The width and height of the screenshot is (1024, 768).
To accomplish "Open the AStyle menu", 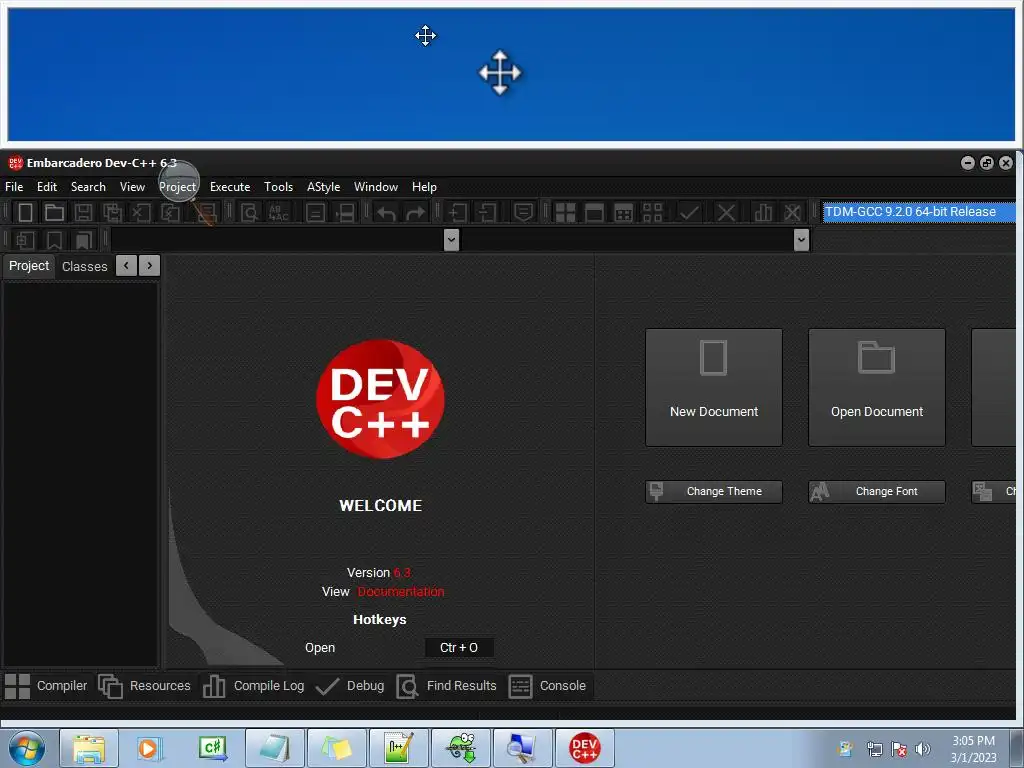I will click(323, 187).
